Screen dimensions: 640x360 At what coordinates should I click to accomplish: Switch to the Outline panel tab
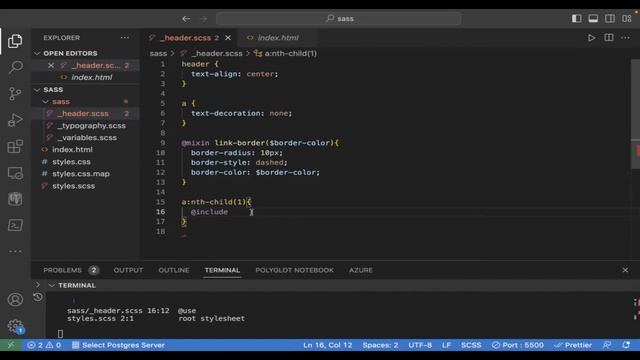coord(173,270)
